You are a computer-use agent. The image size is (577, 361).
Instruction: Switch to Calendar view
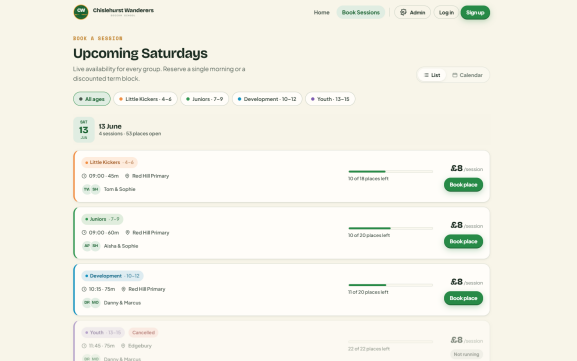click(467, 75)
